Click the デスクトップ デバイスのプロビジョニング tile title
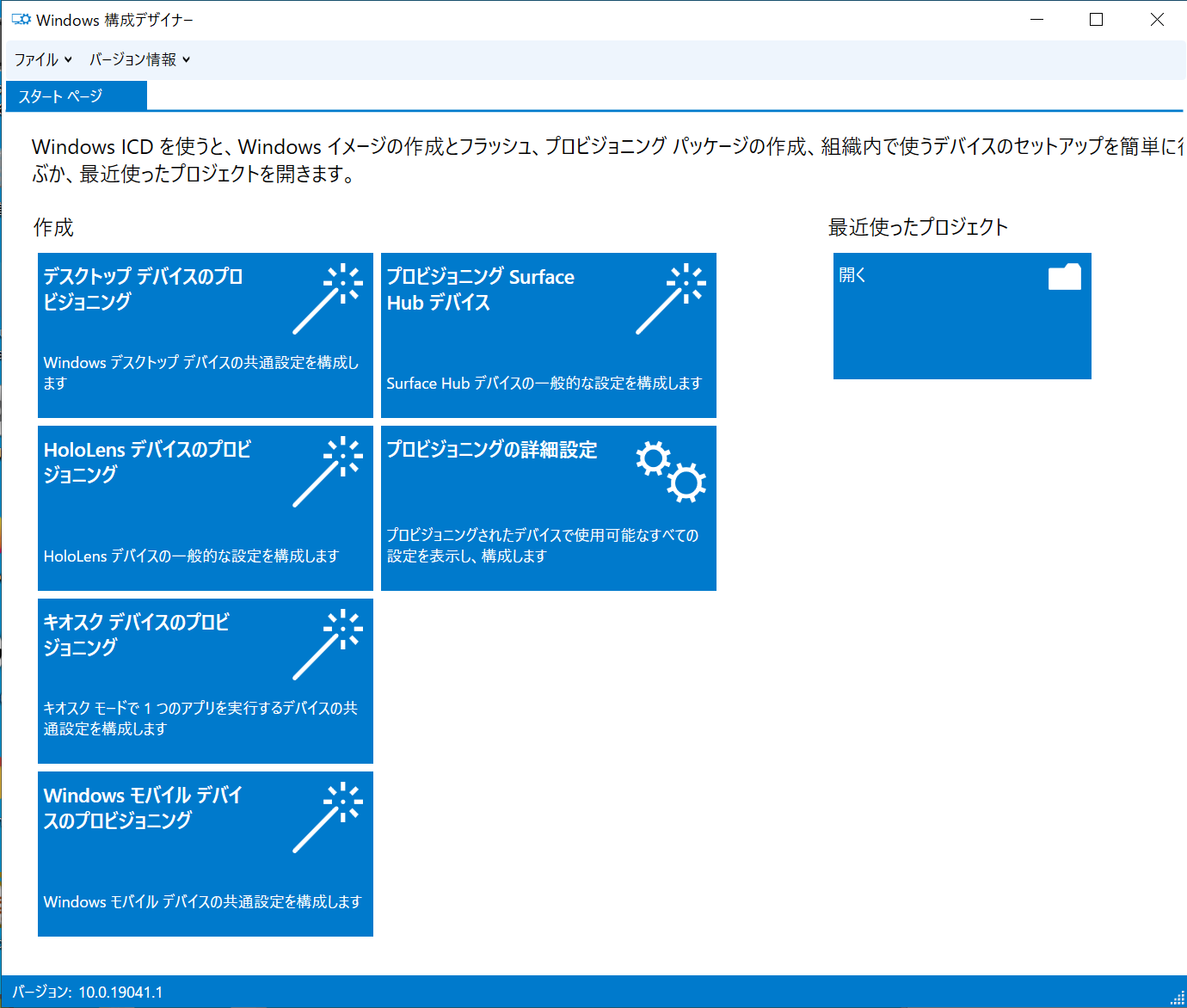The width and height of the screenshot is (1187, 1008). click(x=144, y=289)
